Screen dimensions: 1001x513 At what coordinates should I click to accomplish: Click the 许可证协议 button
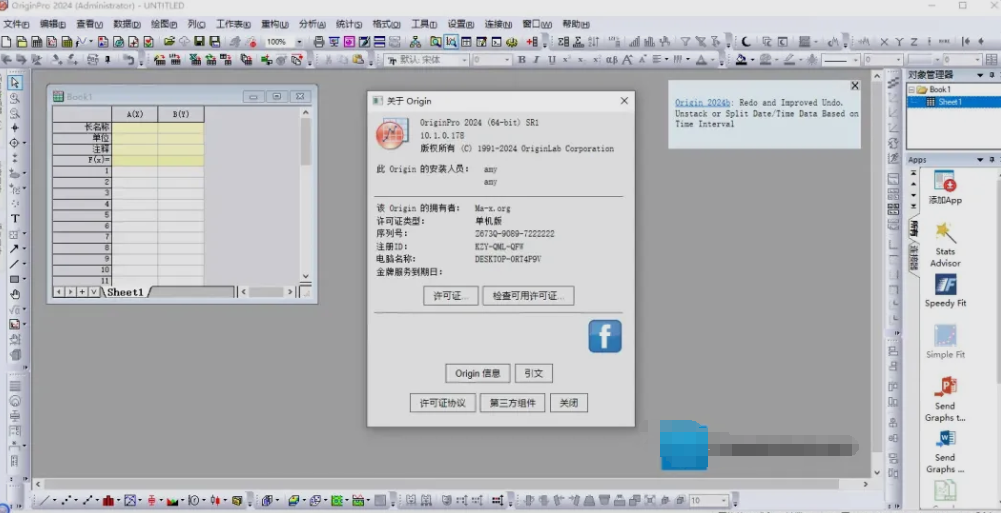coord(442,403)
